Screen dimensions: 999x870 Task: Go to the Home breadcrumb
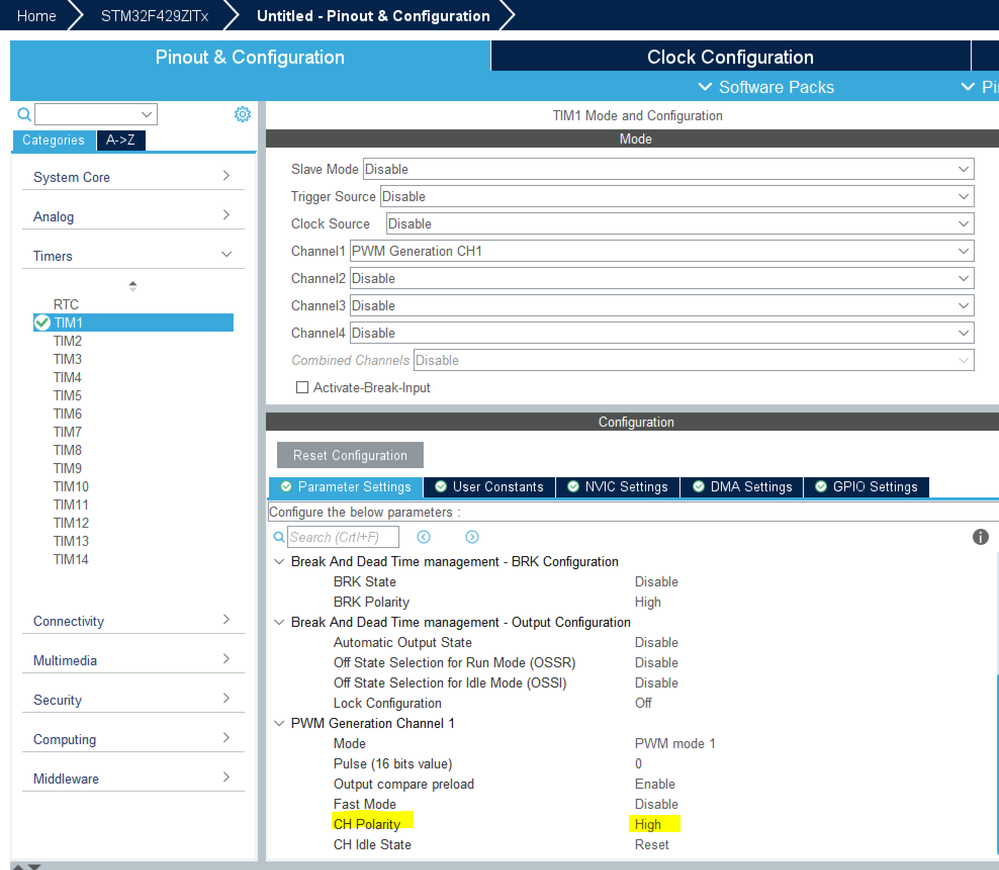[x=36, y=16]
